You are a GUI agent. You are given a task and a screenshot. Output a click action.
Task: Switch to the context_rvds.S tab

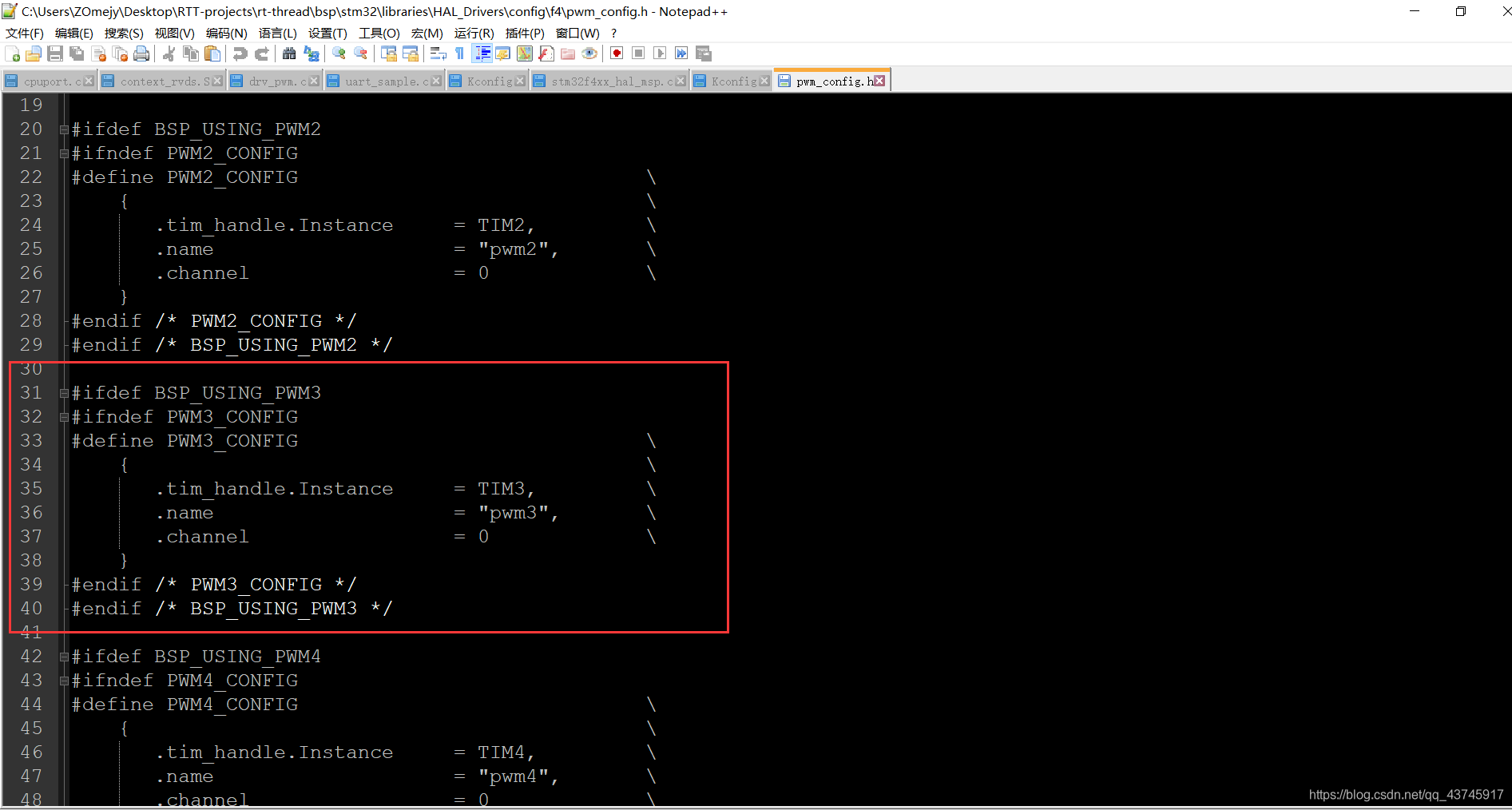pos(162,81)
